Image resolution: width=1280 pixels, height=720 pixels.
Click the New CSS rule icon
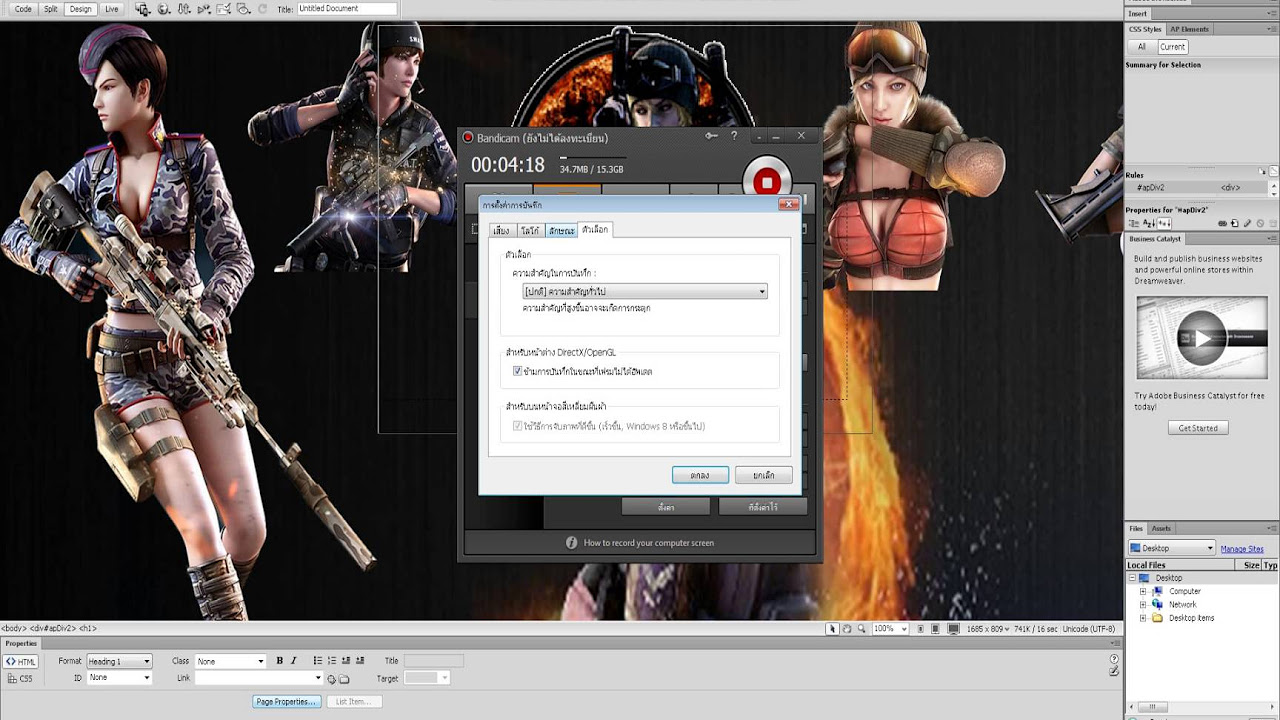(x=1235, y=223)
